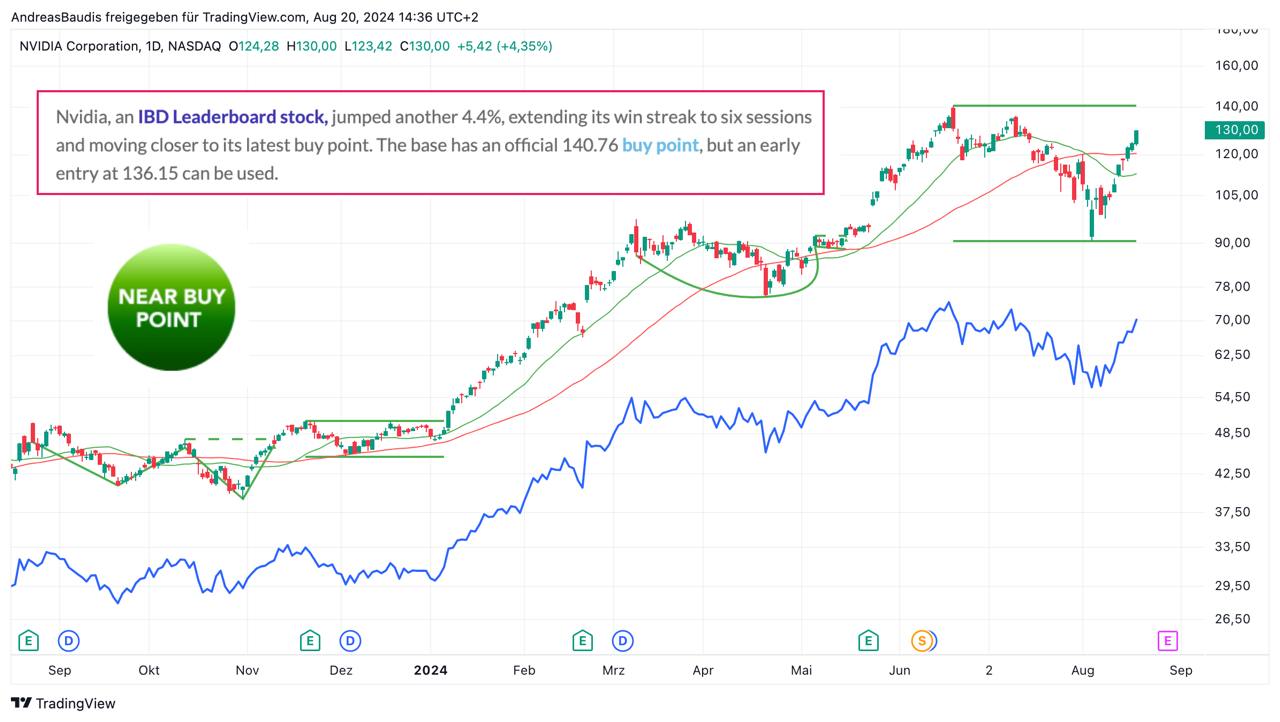Open the pink upcoming earnings E marker
1280x722 pixels.
coord(1166,640)
